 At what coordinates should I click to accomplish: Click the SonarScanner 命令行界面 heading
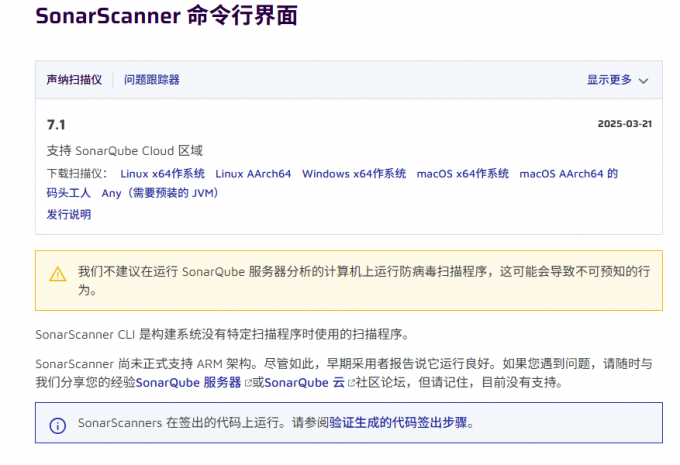click(x=167, y=16)
